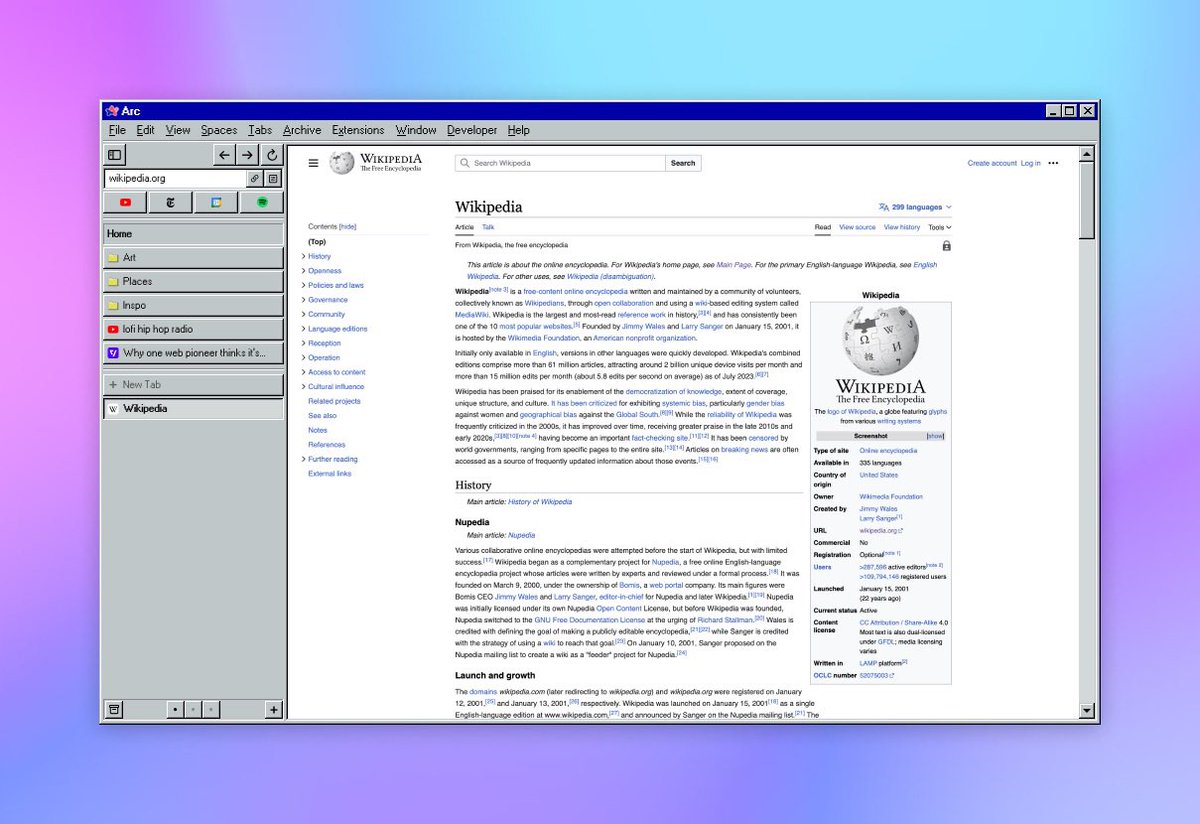1200x824 pixels.
Task: Click the page protection padlock icon
Action: pos(946,245)
